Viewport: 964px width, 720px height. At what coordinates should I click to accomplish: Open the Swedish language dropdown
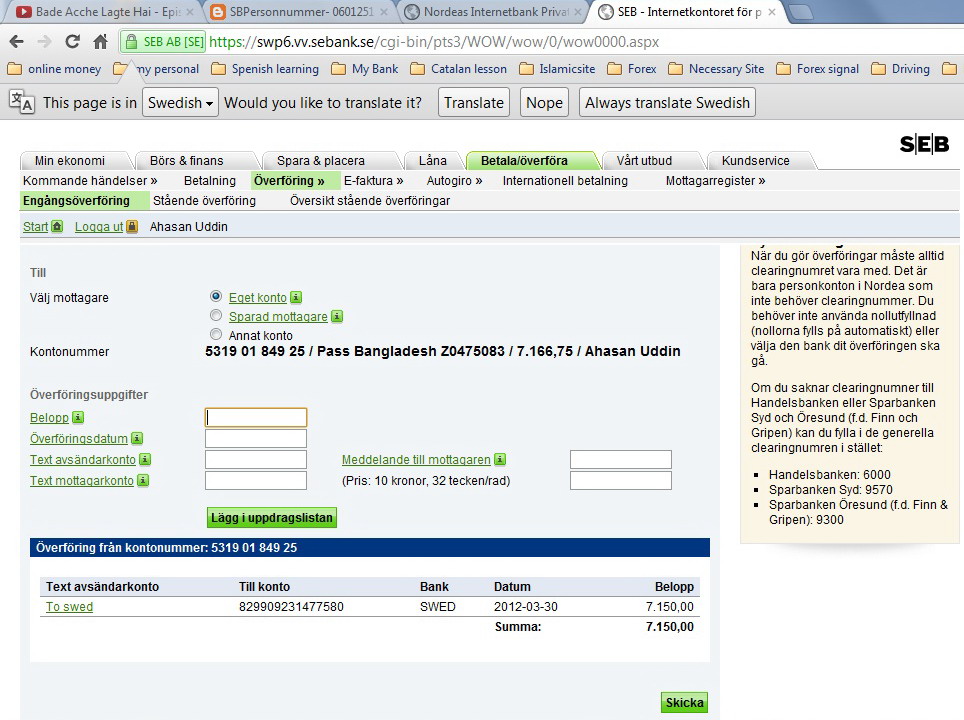(x=180, y=102)
